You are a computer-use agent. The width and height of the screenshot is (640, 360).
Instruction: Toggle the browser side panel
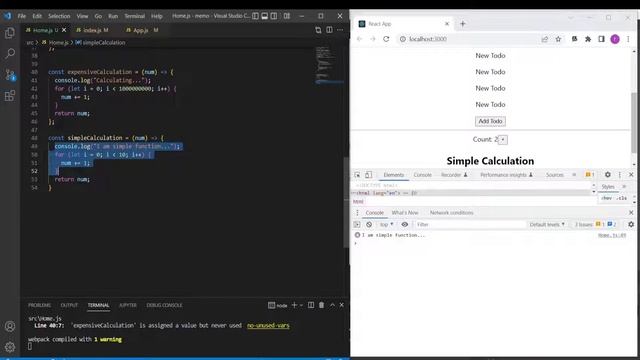click(x=601, y=39)
